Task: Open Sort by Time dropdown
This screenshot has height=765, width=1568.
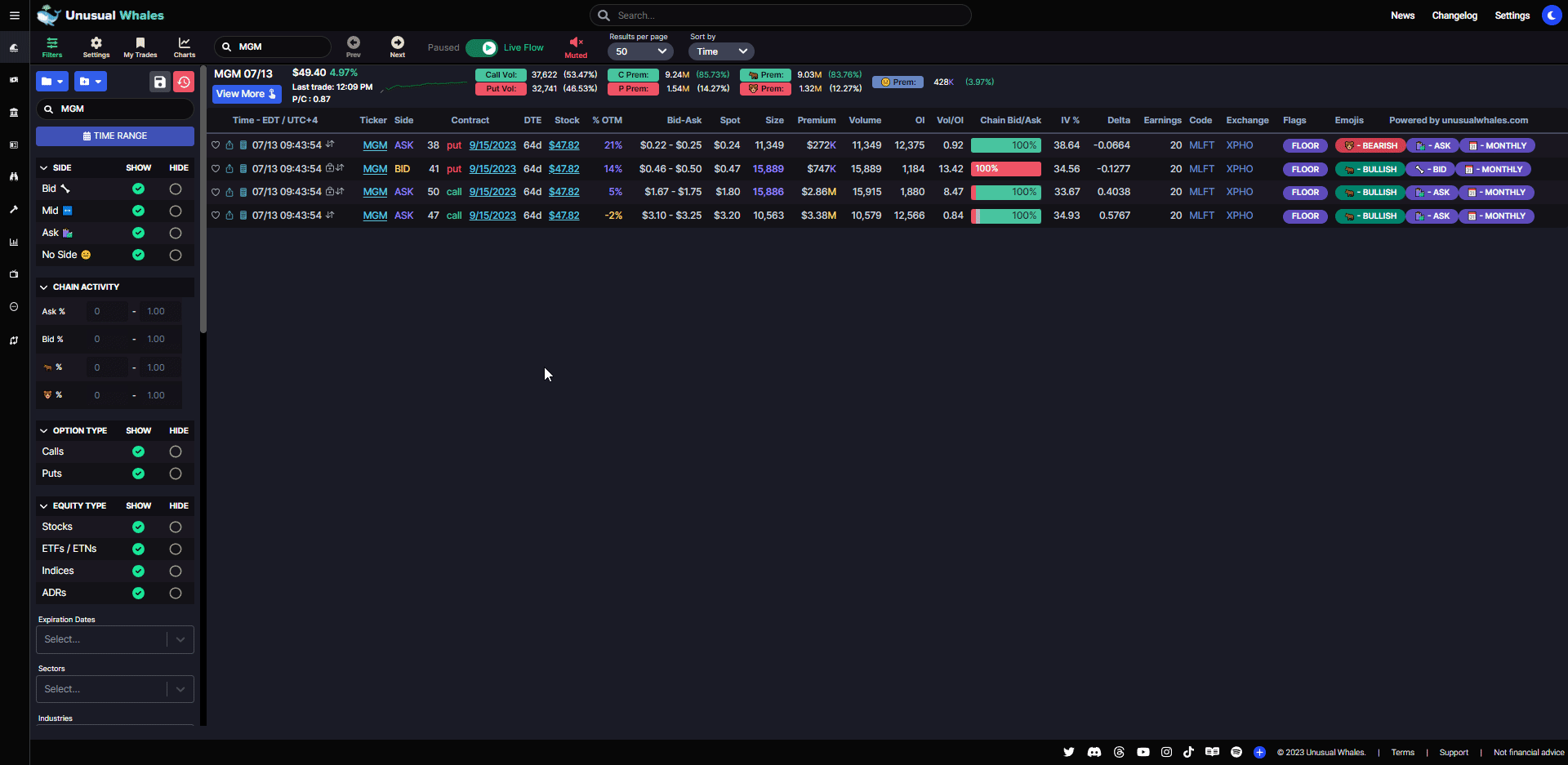Action: (721, 51)
